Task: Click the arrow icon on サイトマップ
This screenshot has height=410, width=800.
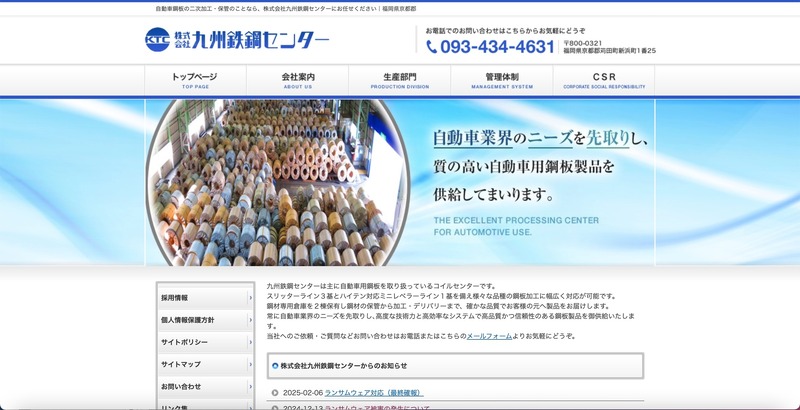Action: pyautogui.click(x=250, y=364)
